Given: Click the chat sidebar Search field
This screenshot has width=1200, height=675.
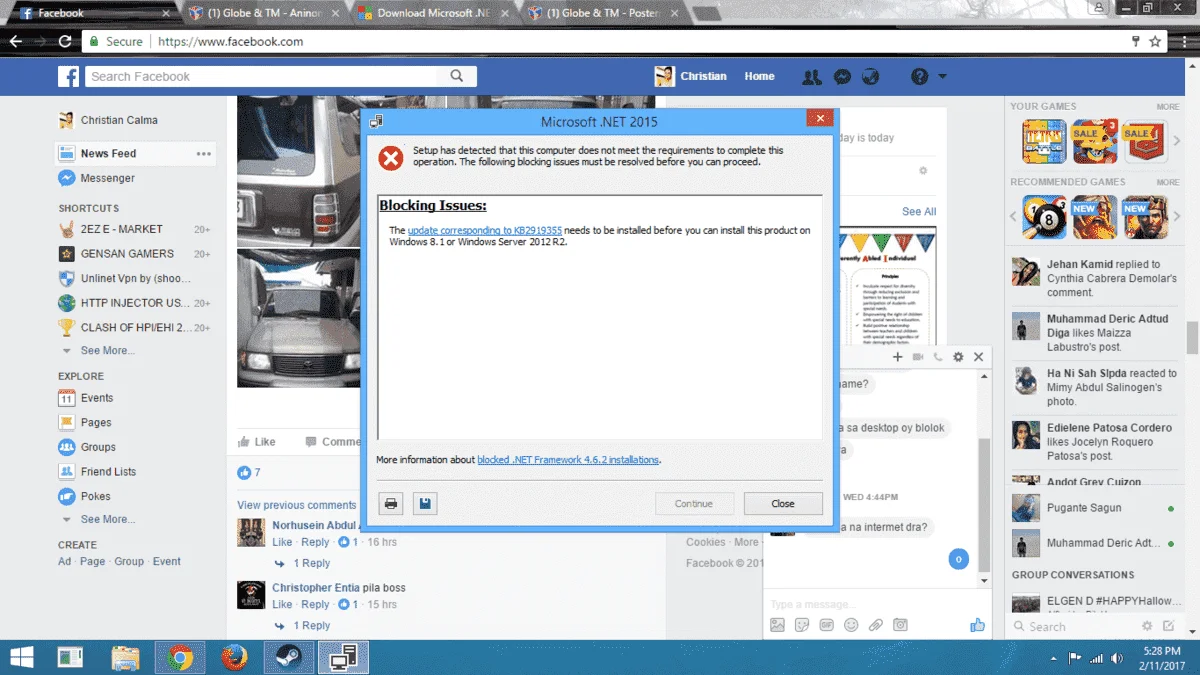Looking at the screenshot, I should [1075, 627].
